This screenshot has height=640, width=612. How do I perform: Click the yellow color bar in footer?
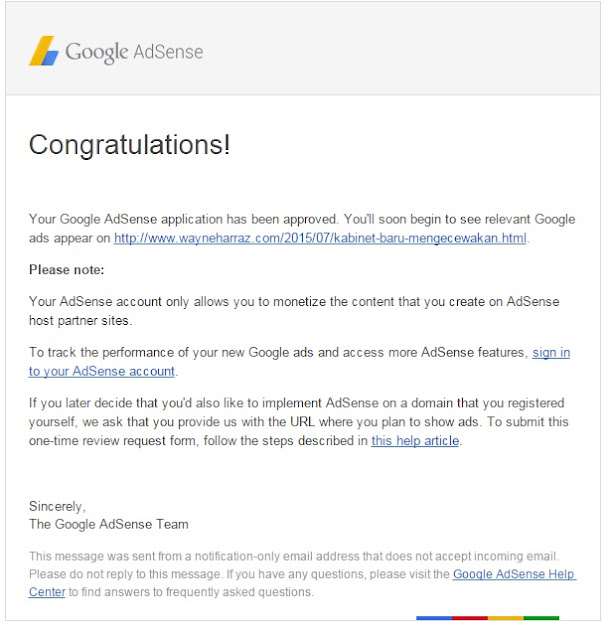coord(505,618)
